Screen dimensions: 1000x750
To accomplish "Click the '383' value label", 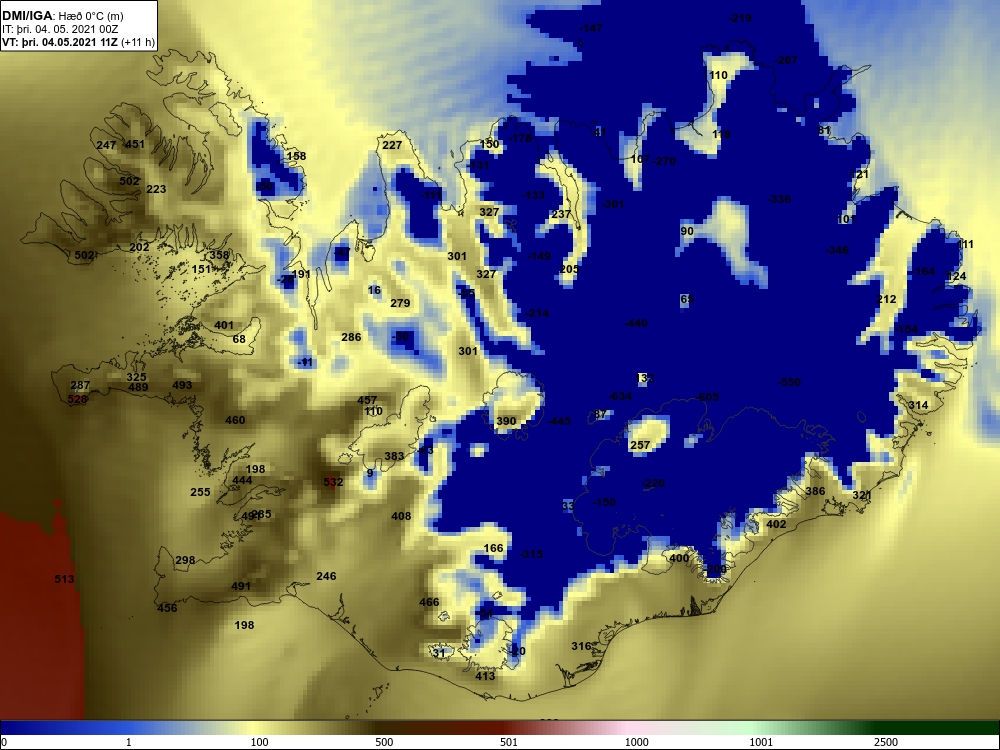I will [x=394, y=456].
